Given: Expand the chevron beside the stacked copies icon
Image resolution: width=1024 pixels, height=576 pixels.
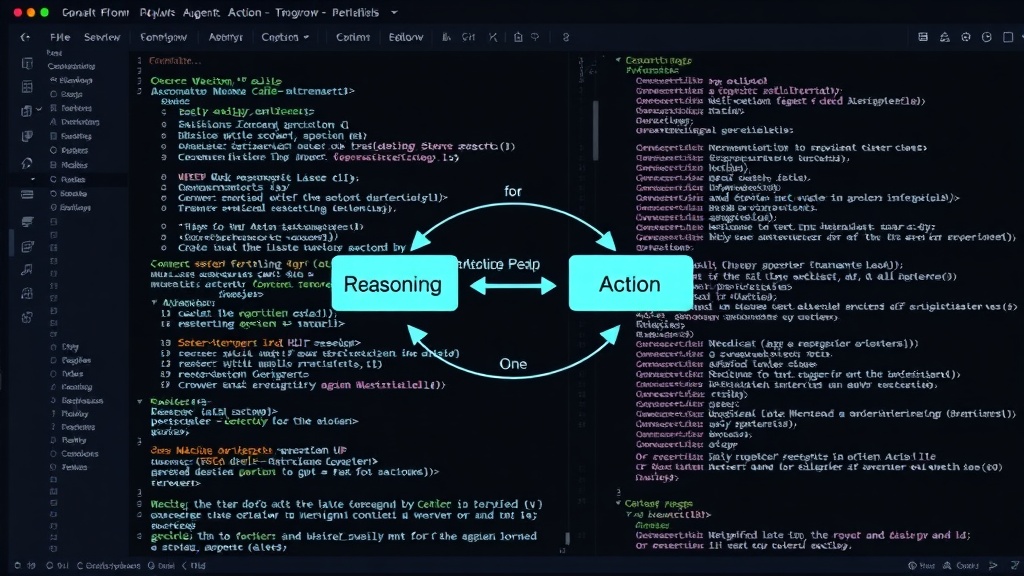Looking at the screenshot, I should point(39,109).
